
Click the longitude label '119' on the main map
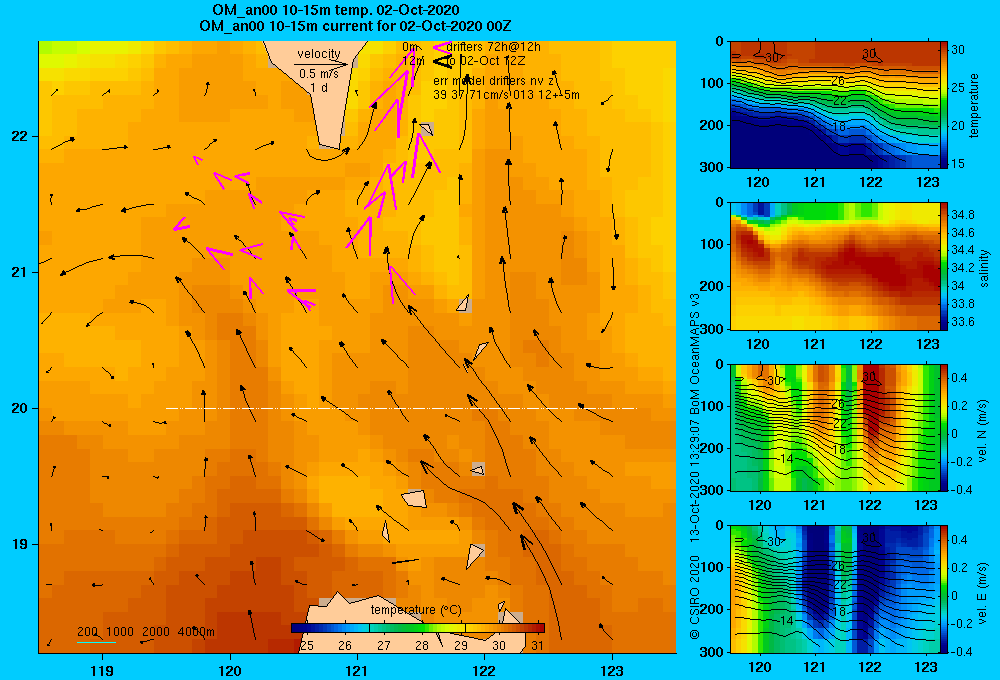[103, 670]
